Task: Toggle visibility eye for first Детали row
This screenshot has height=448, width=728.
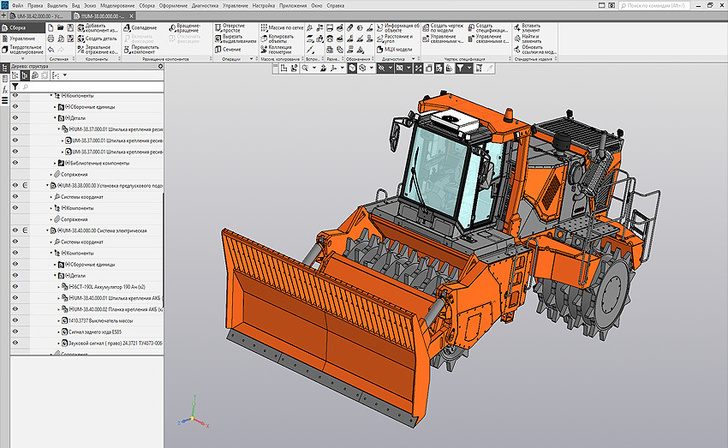Action: tap(15, 118)
